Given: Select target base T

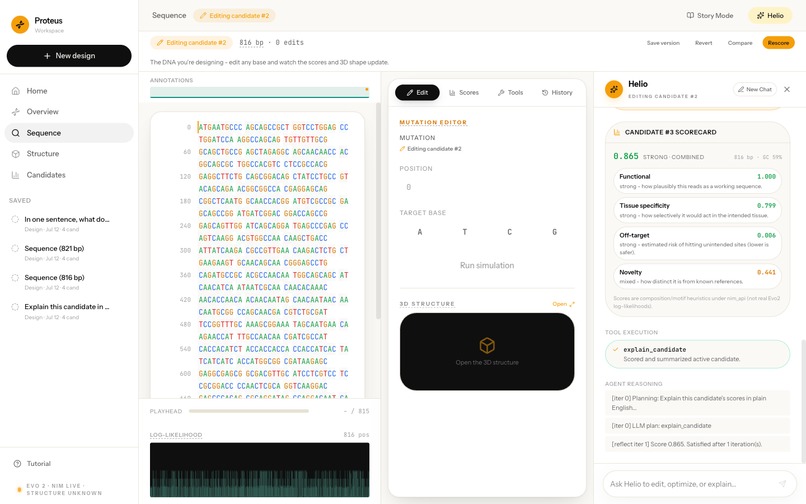Looking at the screenshot, I should (x=465, y=232).
